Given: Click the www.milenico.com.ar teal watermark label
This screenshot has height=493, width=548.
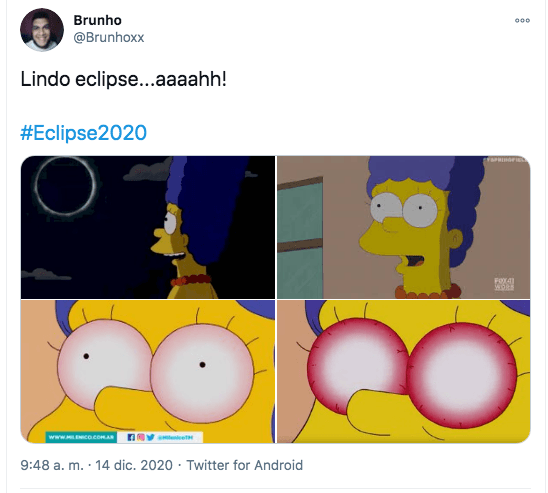Looking at the screenshot, I should coord(81,437).
